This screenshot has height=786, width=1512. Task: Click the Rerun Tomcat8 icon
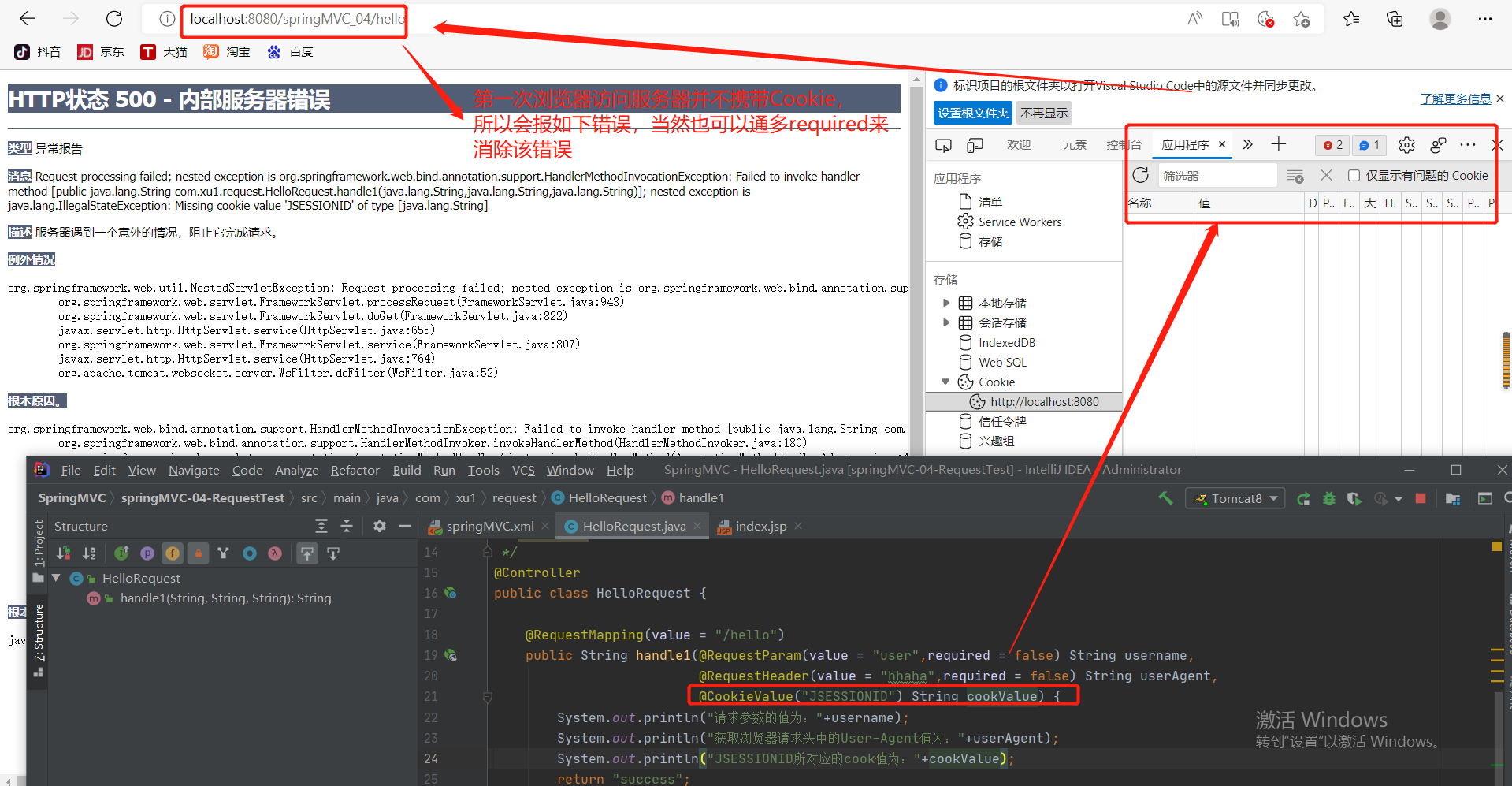pyautogui.click(x=1304, y=498)
